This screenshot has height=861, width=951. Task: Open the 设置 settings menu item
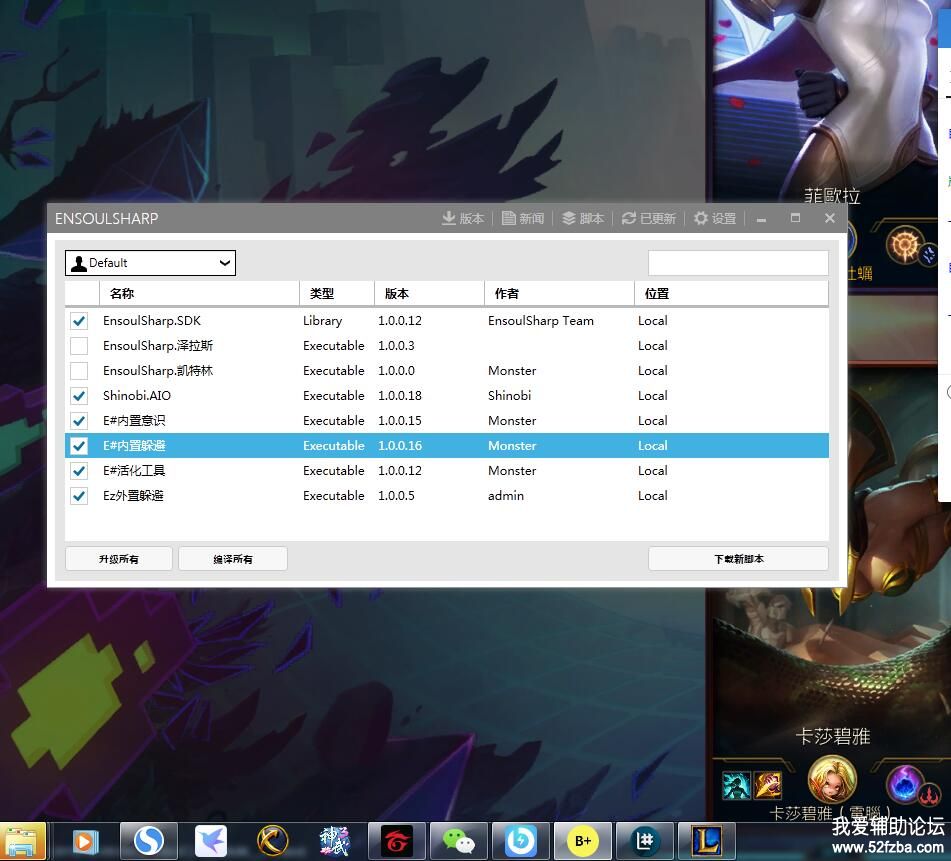pyautogui.click(x=715, y=218)
